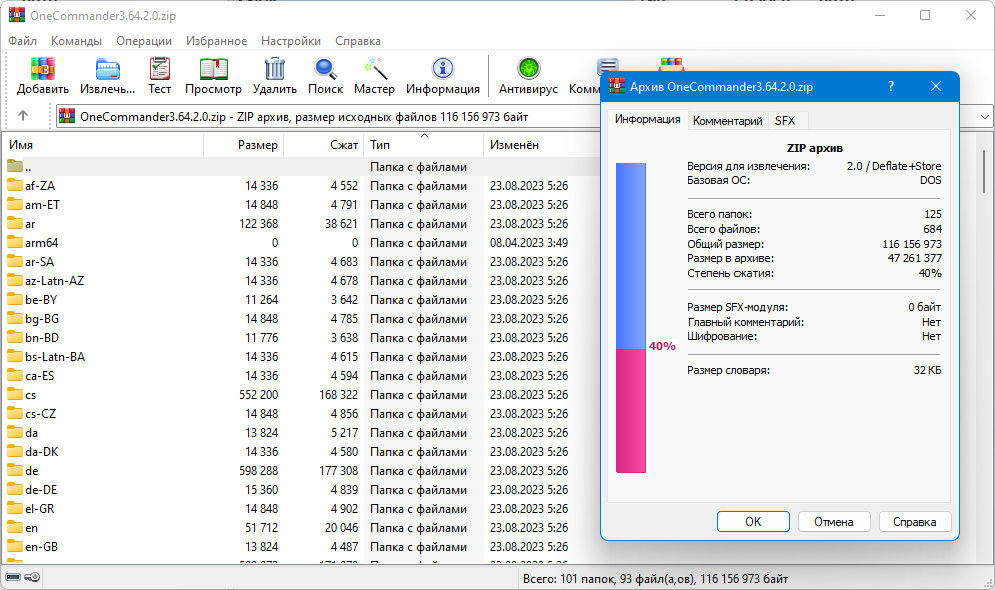Sort the list by Тип column header
The height and width of the screenshot is (590, 995).
pos(380,145)
